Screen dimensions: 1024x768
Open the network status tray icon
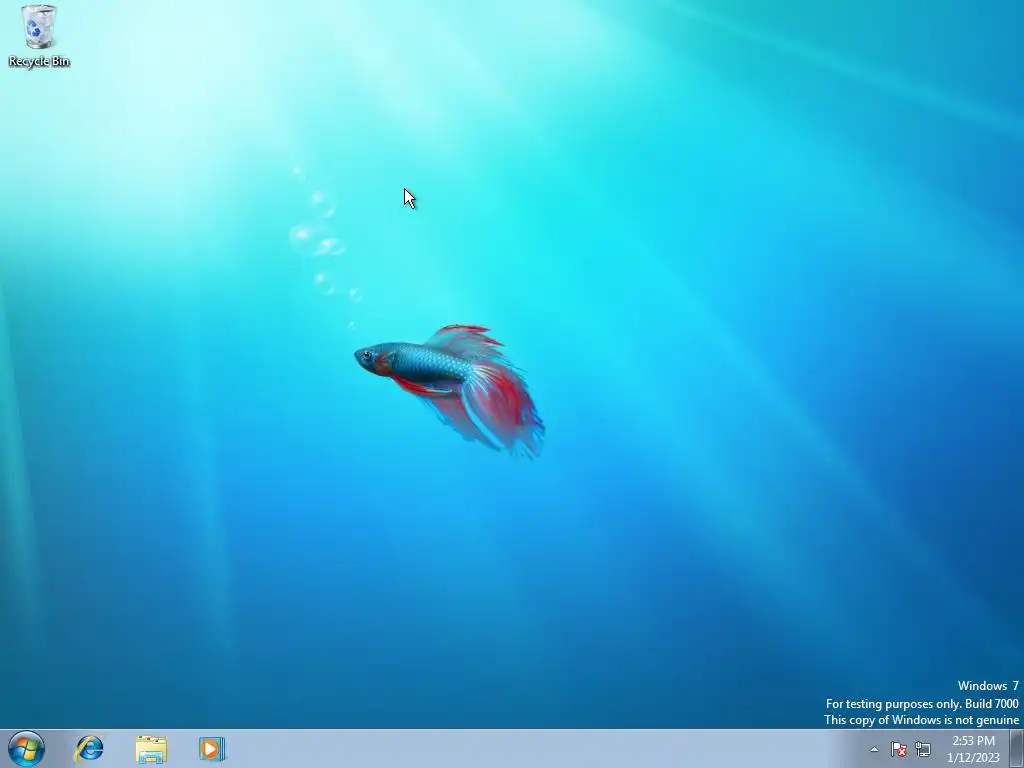(x=923, y=749)
